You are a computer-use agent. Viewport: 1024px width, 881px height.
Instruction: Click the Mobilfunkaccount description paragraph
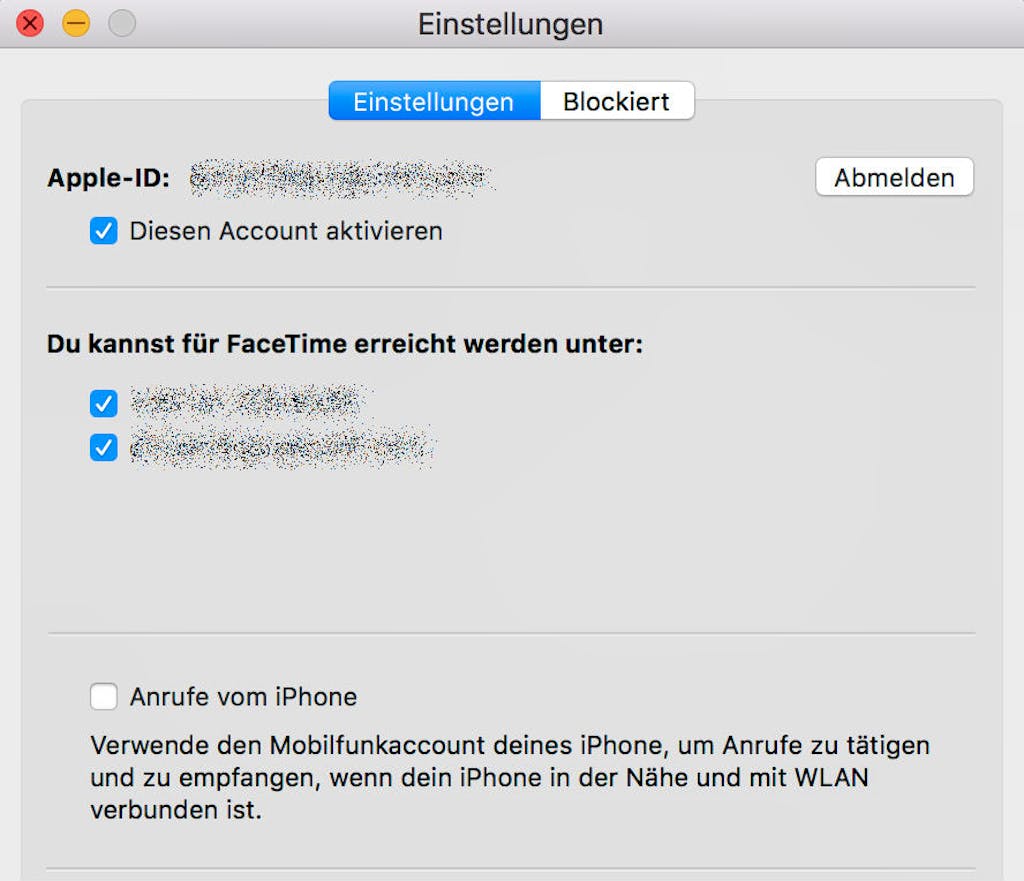pos(510,777)
